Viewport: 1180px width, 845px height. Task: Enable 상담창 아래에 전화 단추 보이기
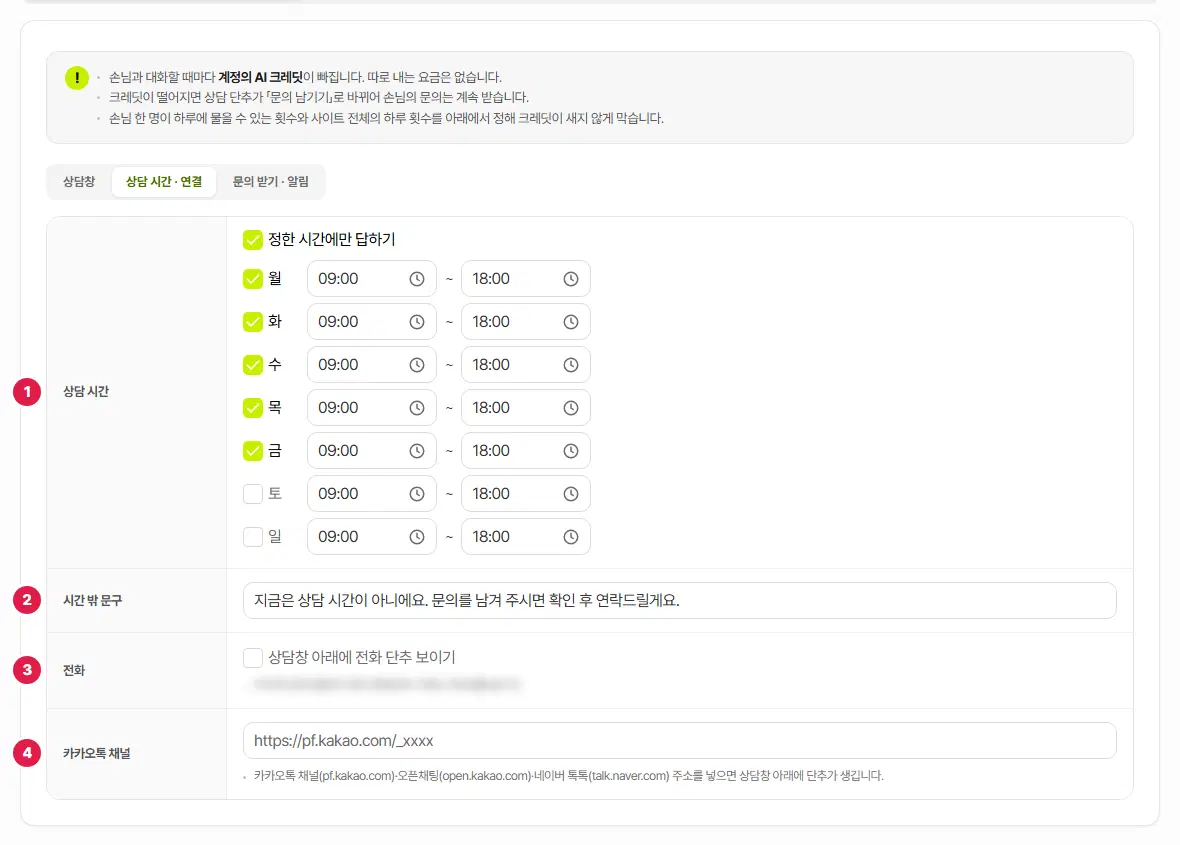253,658
